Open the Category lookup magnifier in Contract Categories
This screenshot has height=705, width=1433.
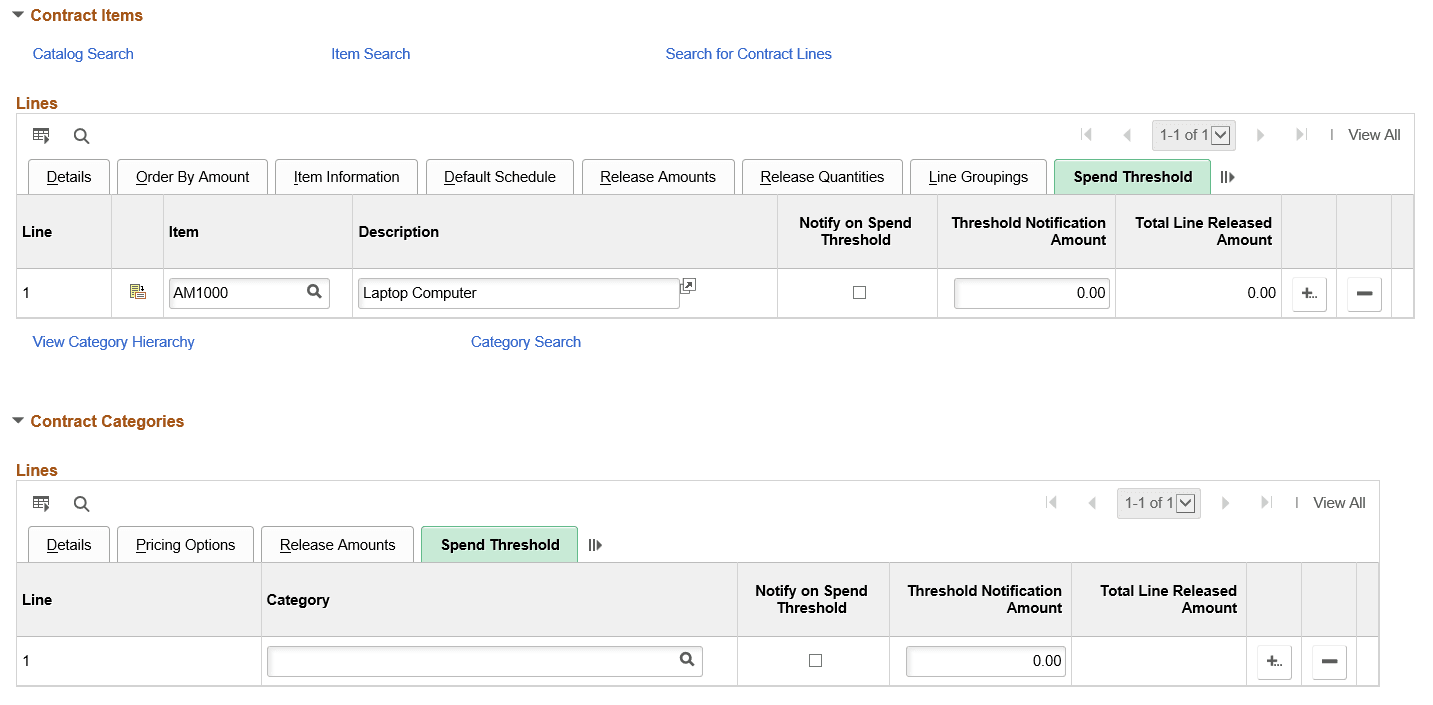pos(687,660)
